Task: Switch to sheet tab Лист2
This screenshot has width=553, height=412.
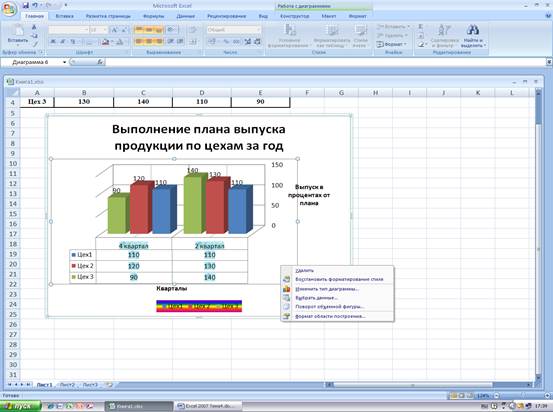Action: [67, 385]
